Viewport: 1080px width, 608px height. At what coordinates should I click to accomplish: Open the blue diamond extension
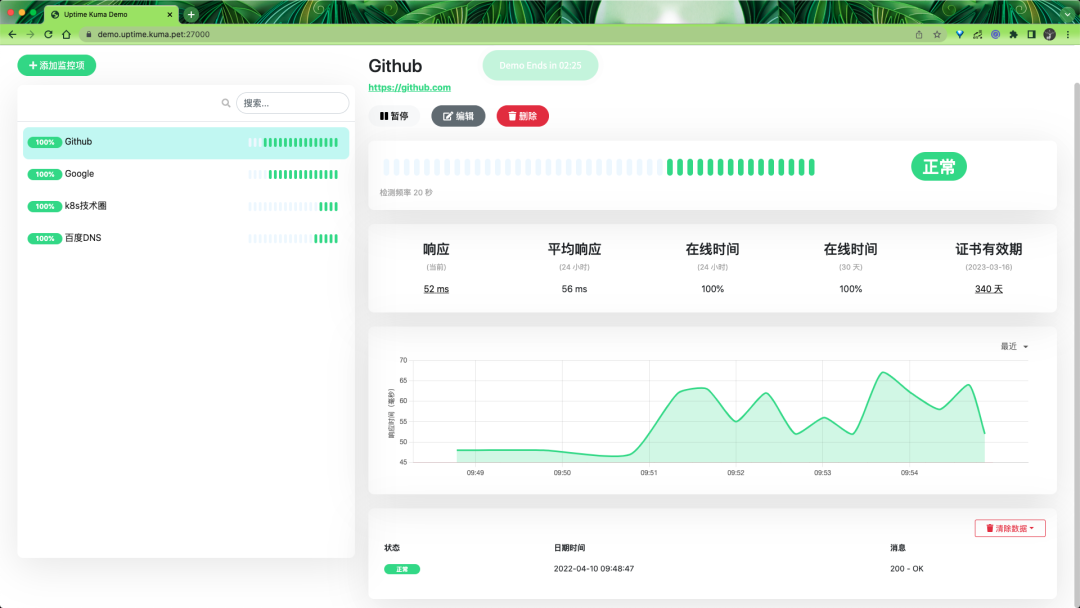tap(959, 34)
